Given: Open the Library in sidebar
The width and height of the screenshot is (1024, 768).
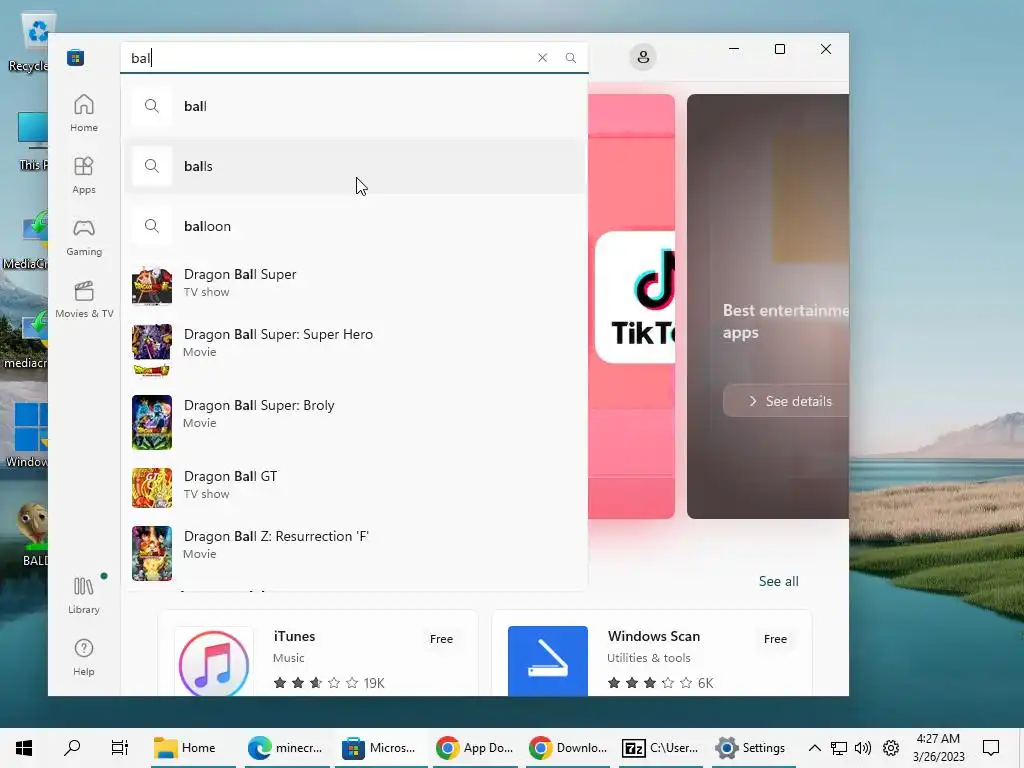Looking at the screenshot, I should click(84, 595).
